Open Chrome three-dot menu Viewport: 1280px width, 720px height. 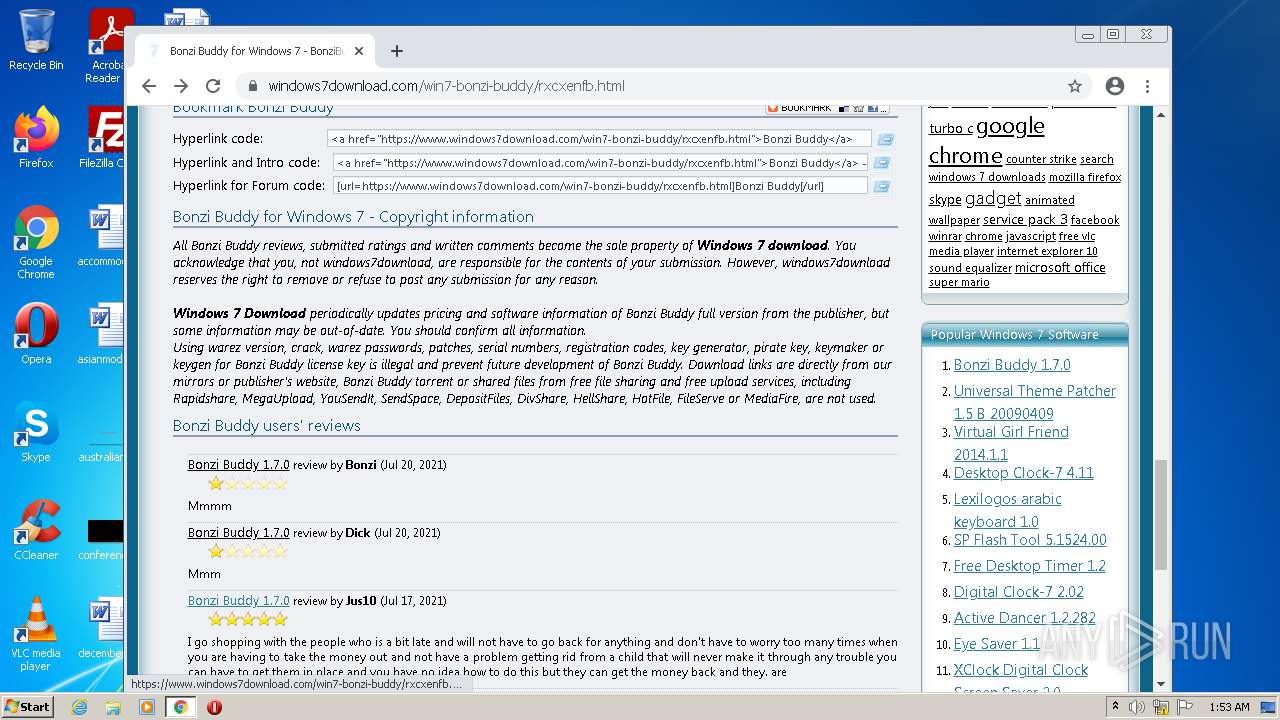click(1148, 86)
